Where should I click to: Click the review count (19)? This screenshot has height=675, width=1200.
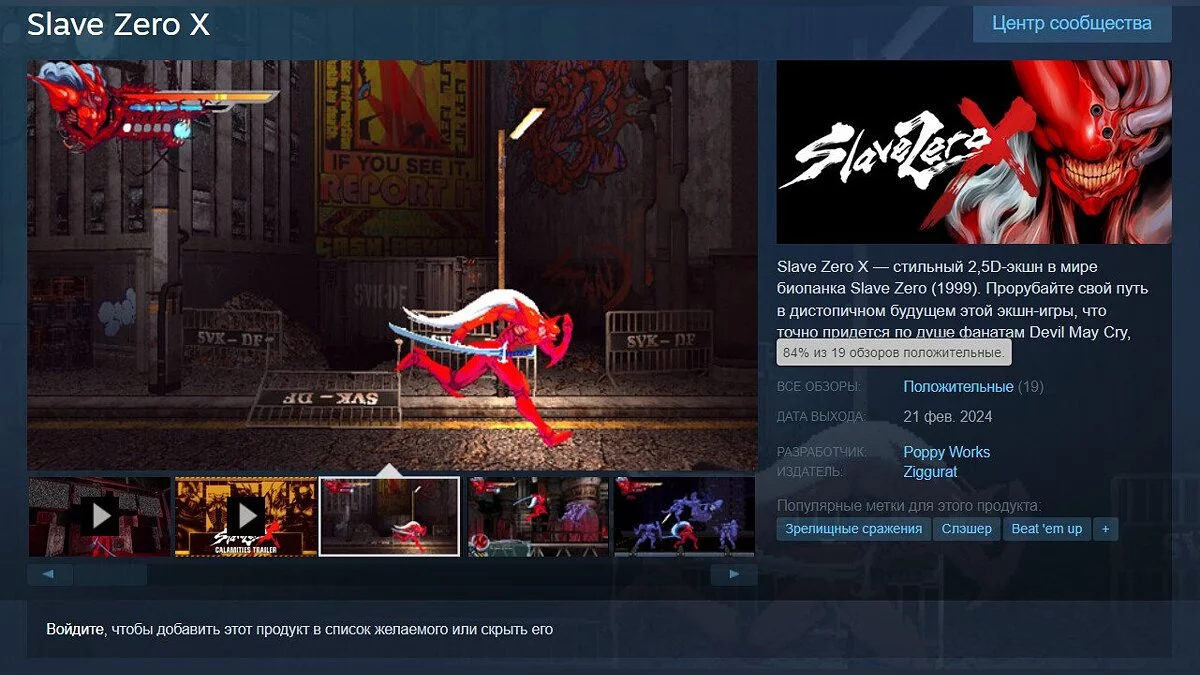1031,386
